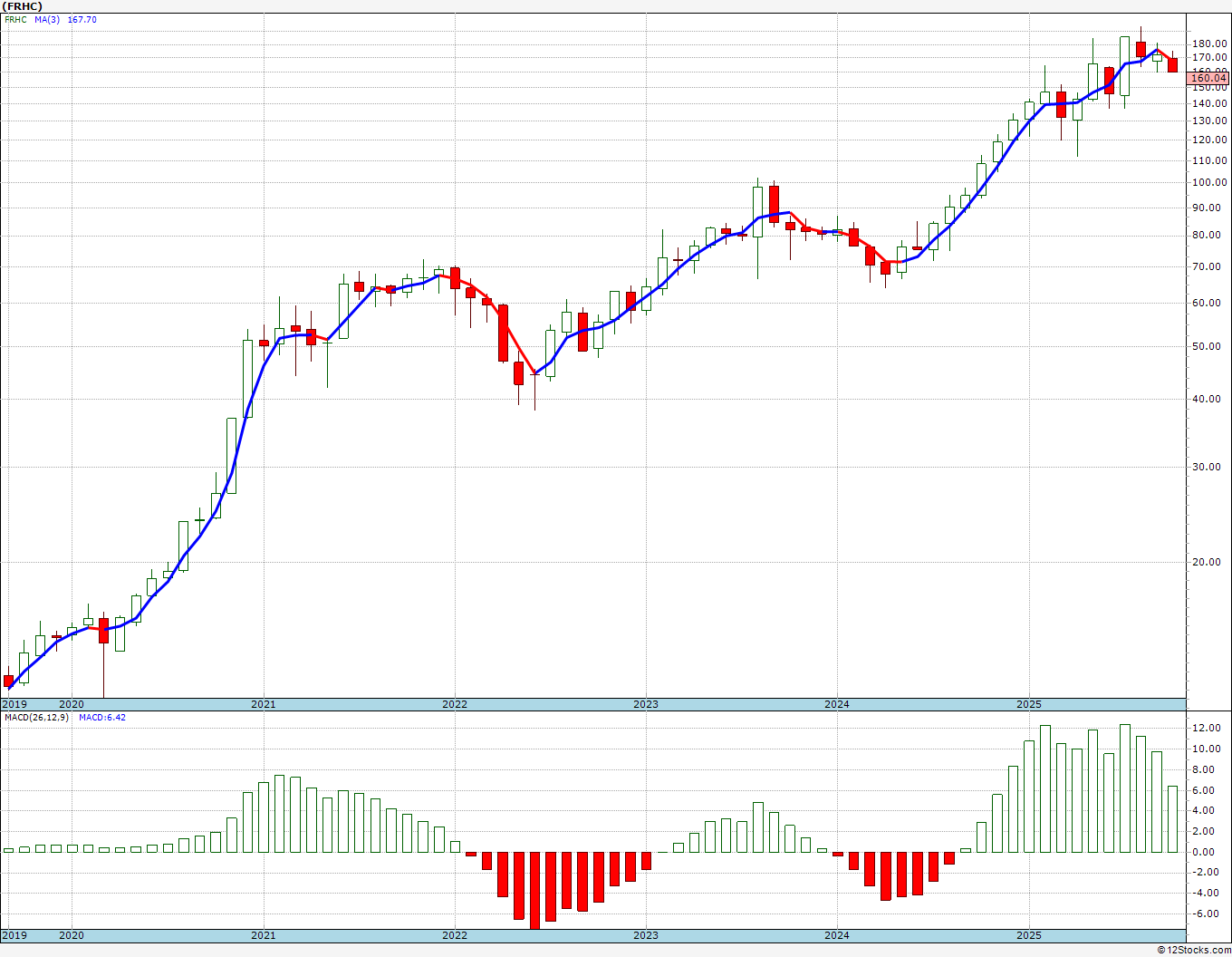Viewport: 1232px width, 957px height.
Task: Click the 180.00 price axis label
Action: click(x=1210, y=43)
